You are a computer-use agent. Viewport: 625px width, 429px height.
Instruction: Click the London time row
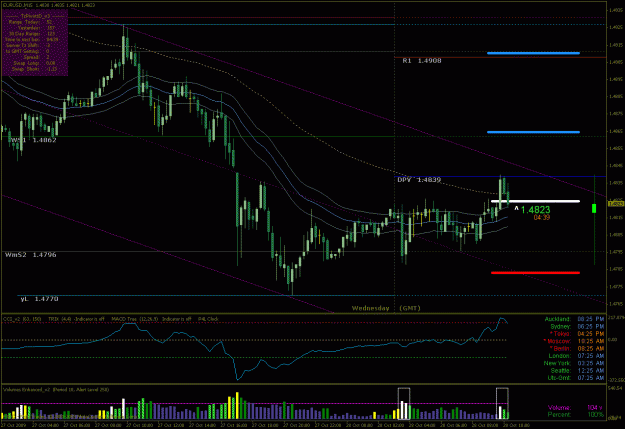click(576, 356)
